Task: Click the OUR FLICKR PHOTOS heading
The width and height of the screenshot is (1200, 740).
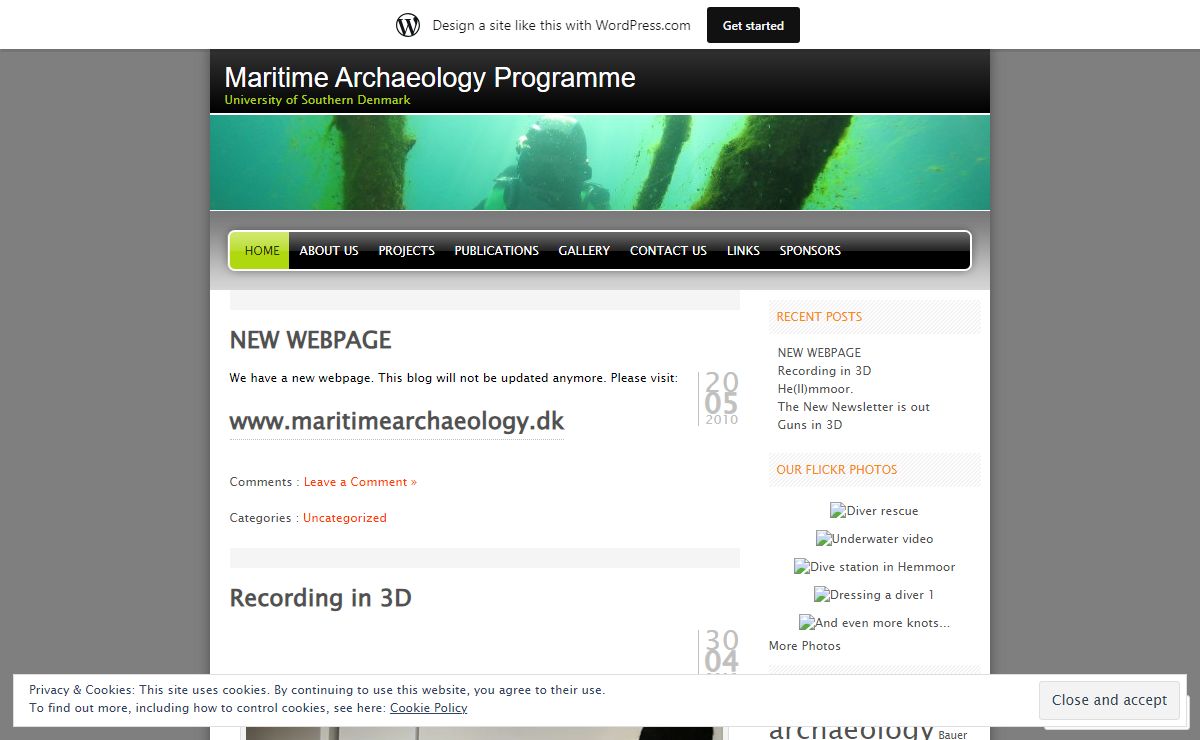Action: pos(836,469)
